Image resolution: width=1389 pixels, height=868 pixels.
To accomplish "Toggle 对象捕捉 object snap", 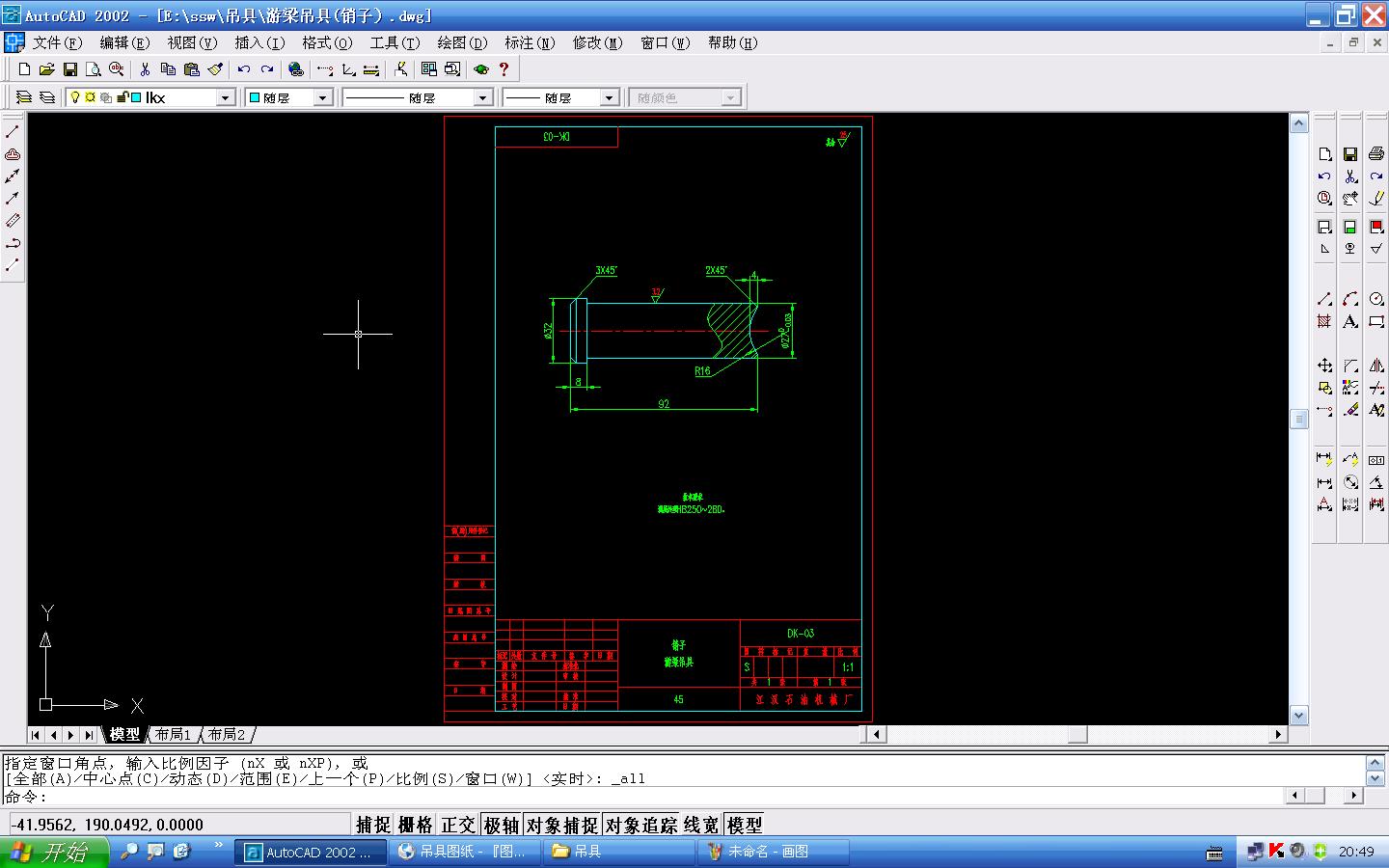I will pos(561,825).
